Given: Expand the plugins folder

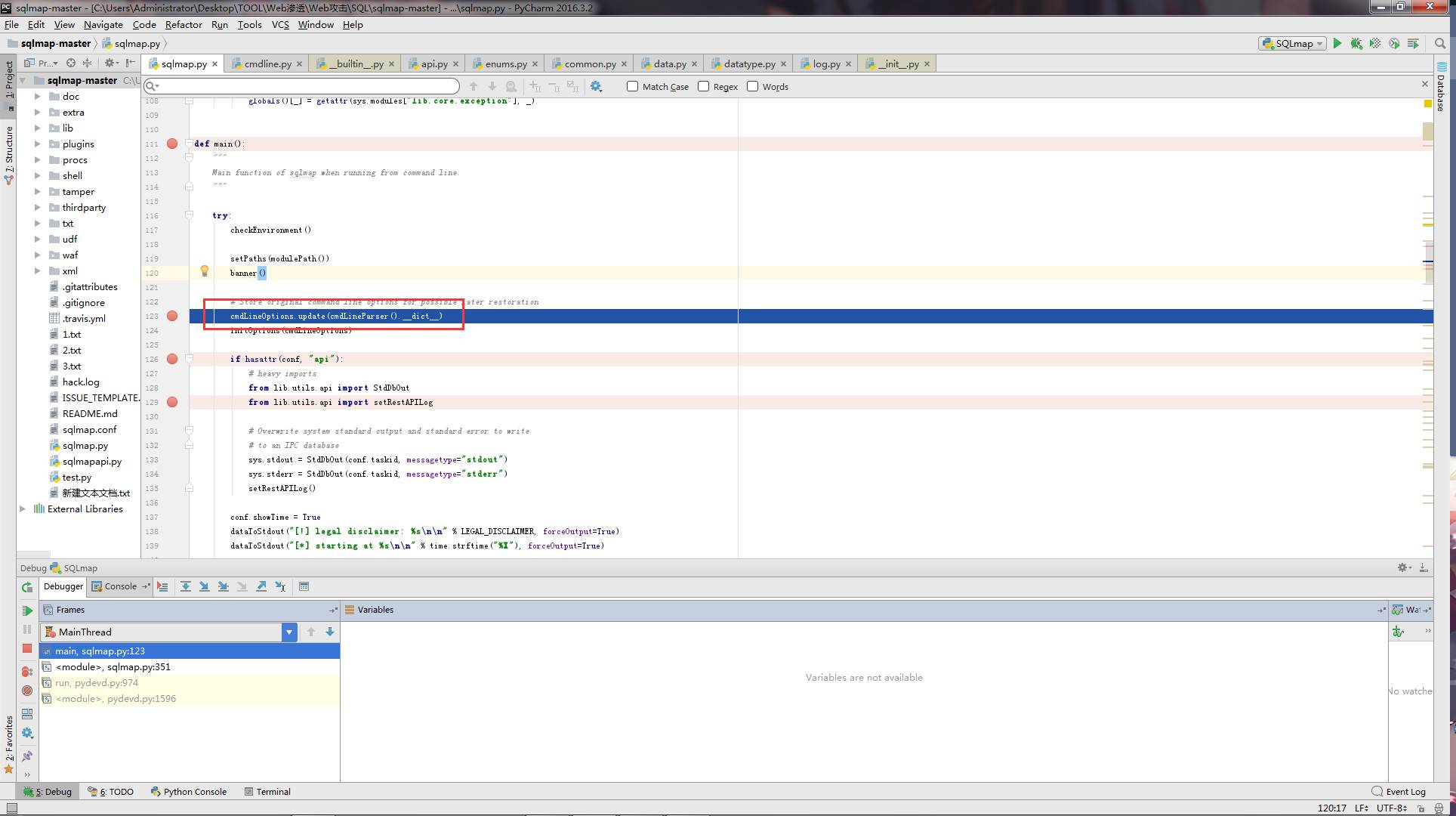Looking at the screenshot, I should 38,144.
